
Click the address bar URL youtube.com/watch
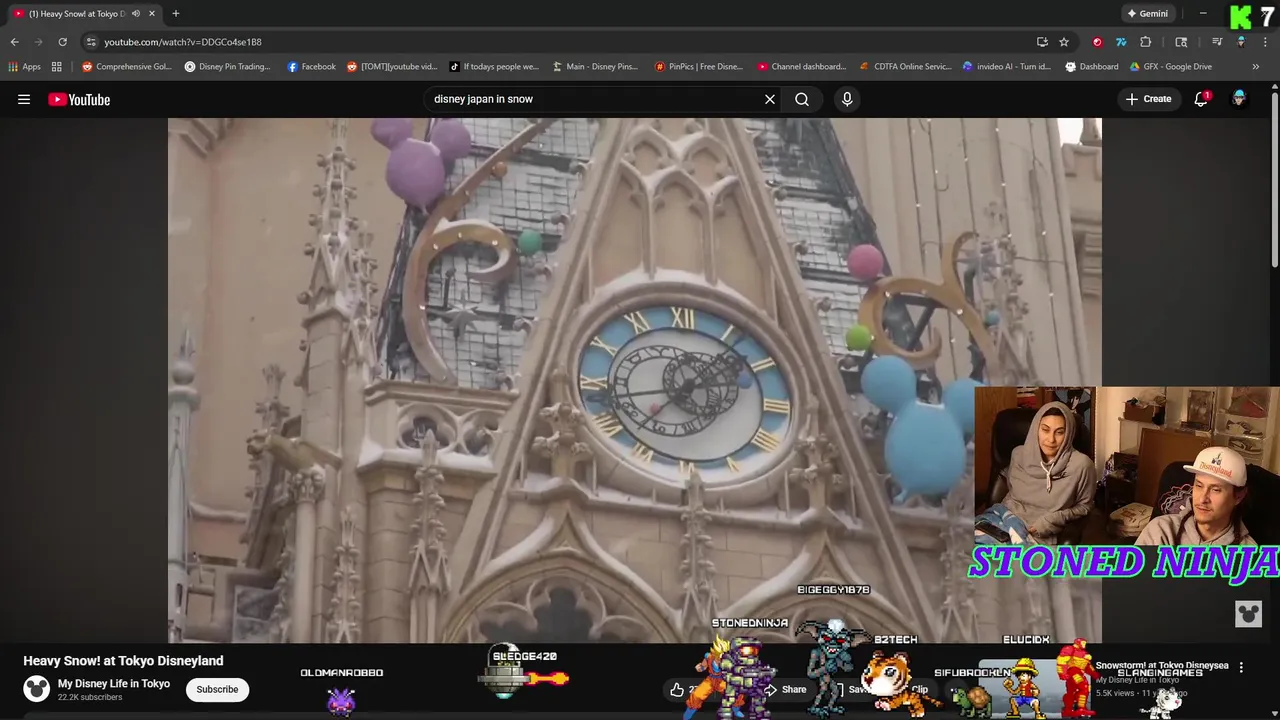[x=183, y=42]
